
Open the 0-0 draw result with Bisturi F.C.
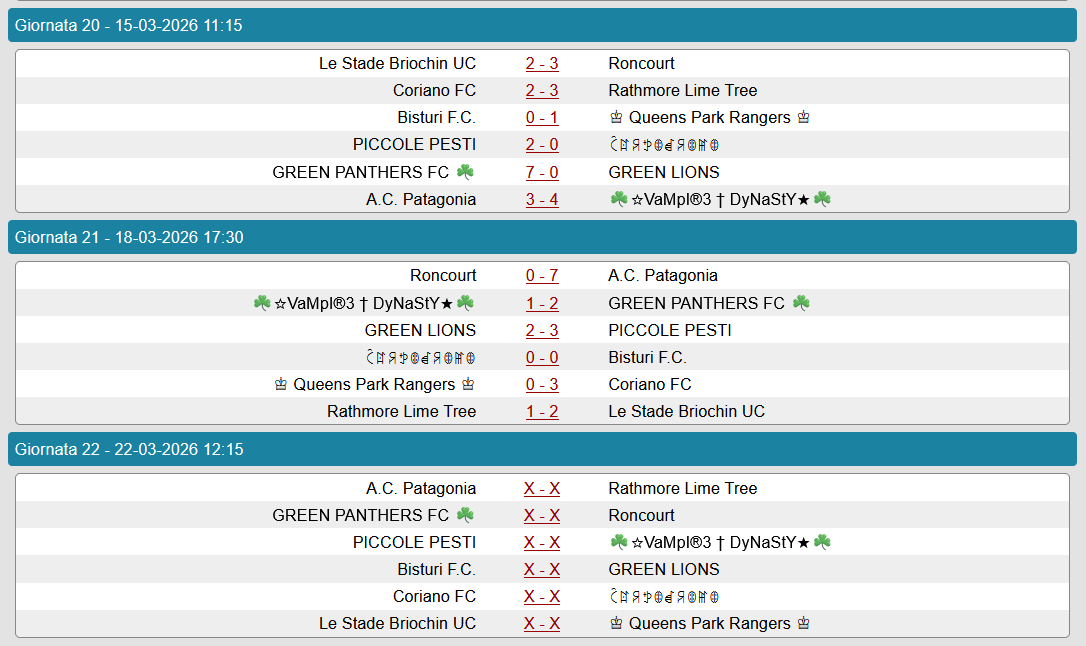tap(542, 357)
